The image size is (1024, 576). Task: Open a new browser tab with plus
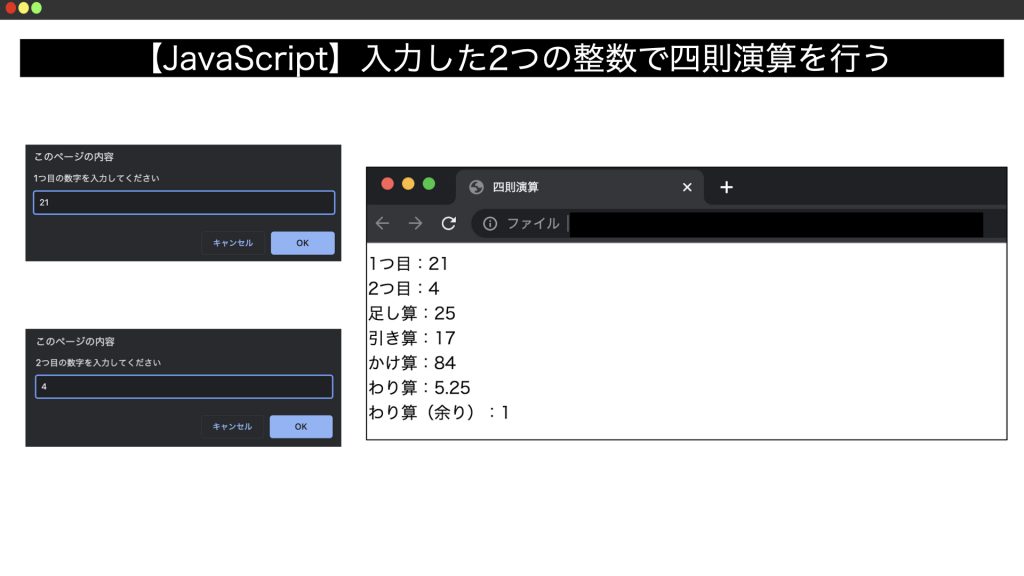click(x=726, y=187)
